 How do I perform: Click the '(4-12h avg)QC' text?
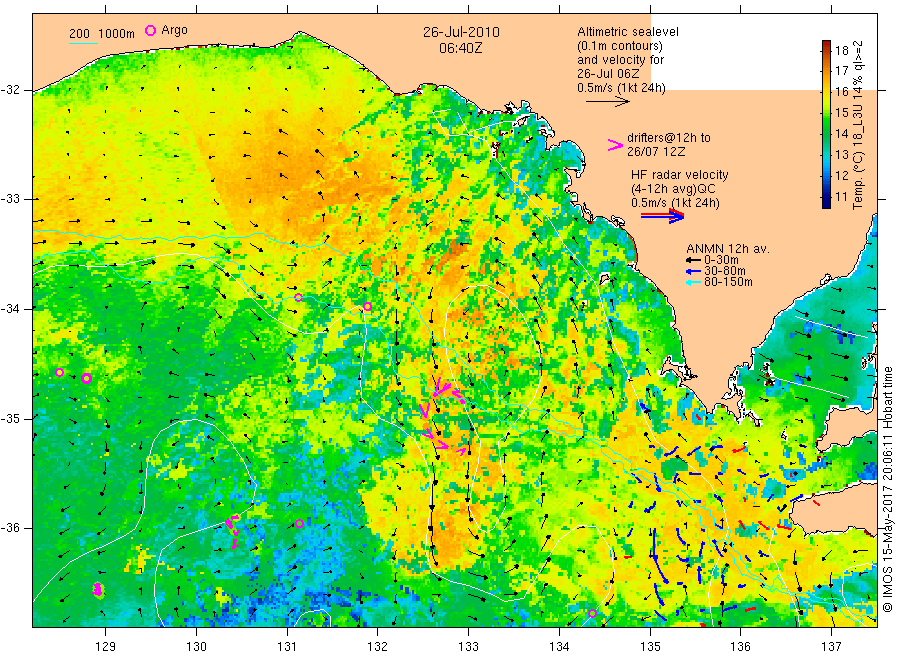tap(673, 189)
